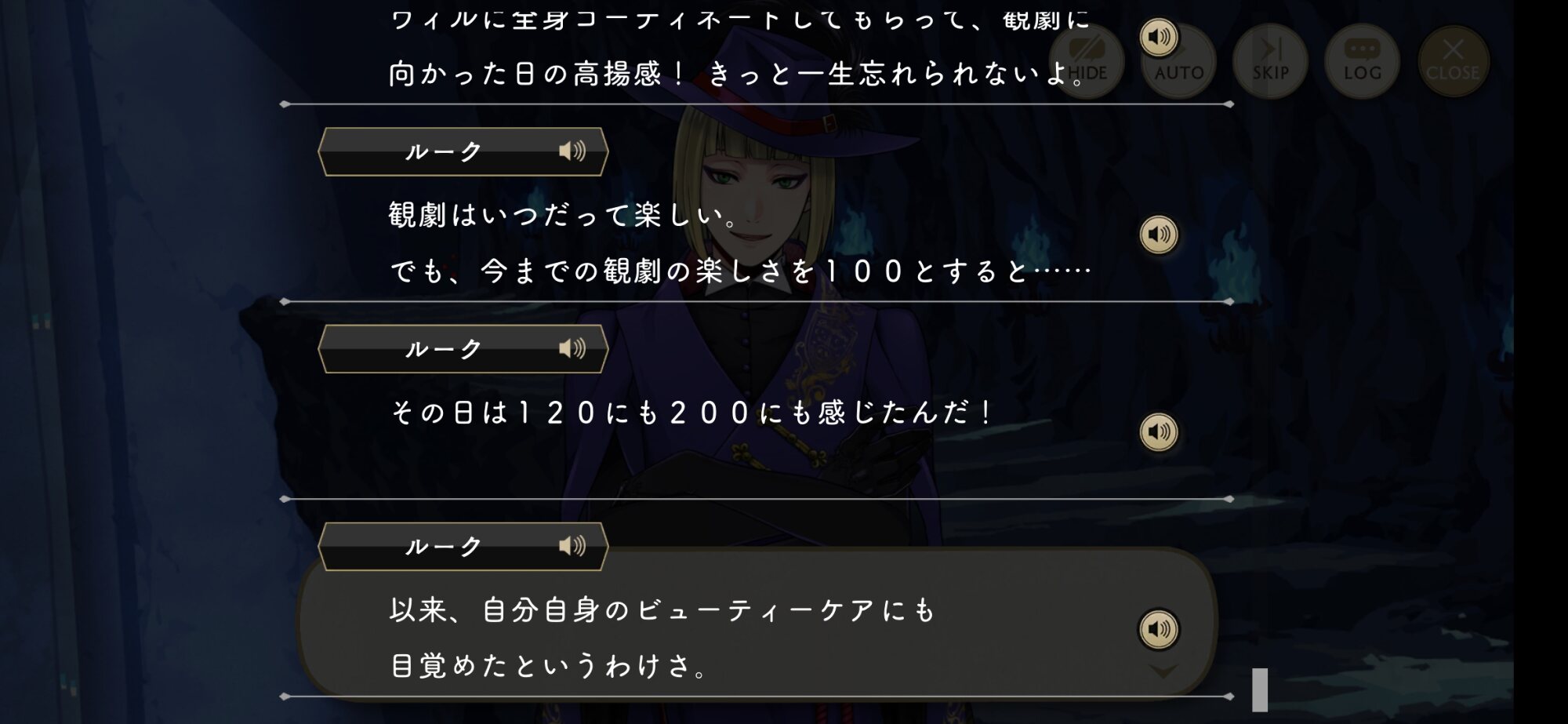This screenshot has height=724, width=1568.
Task: Open the LOG button
Action: [1363, 61]
